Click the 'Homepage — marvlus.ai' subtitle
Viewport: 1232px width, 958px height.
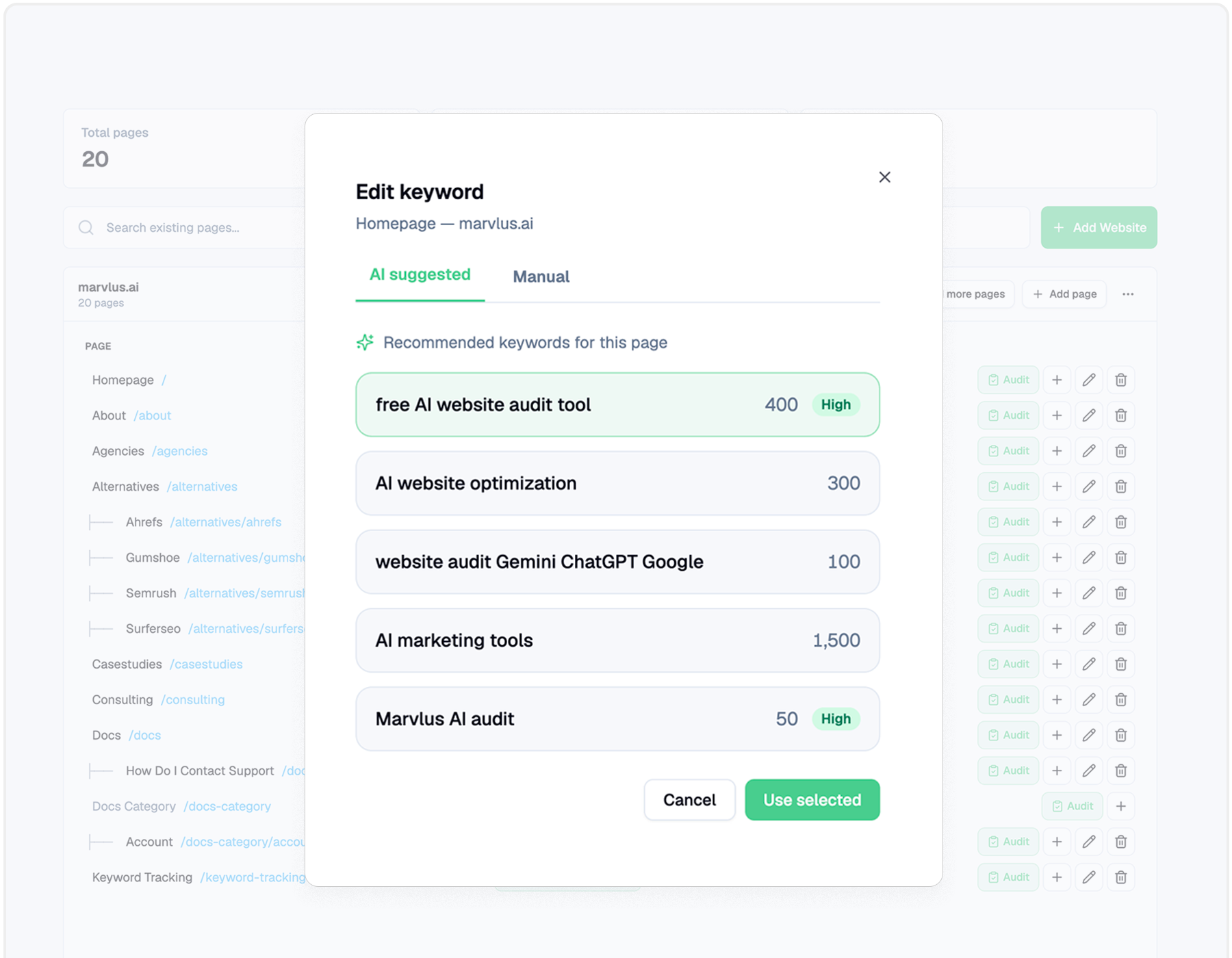pyautogui.click(x=444, y=224)
